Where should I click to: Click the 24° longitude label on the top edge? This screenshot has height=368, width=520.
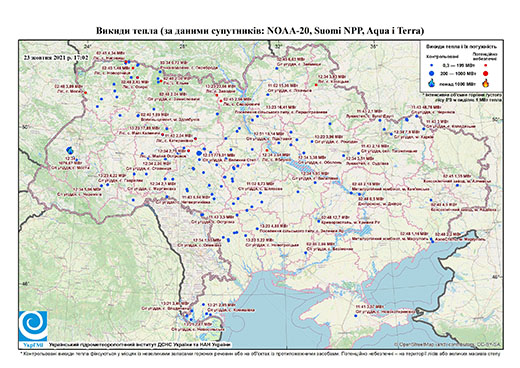tap(87, 46)
